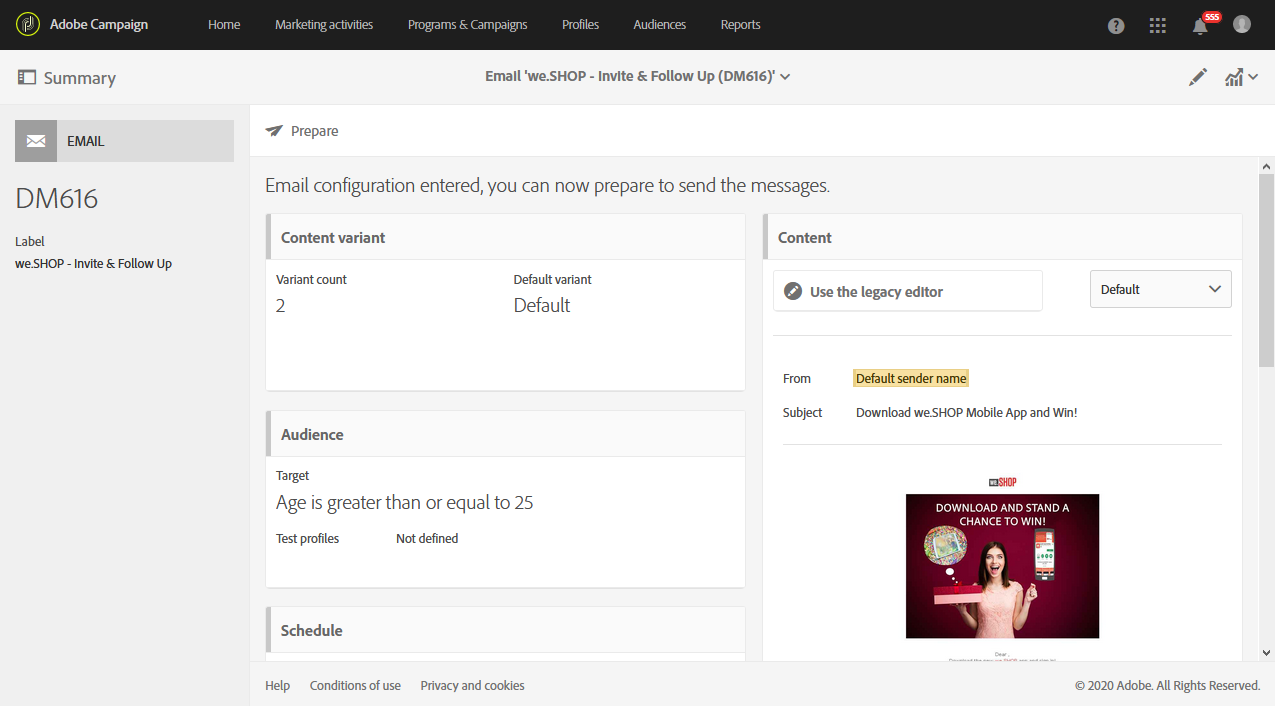Click the Adobe Campaign logo icon
Image resolution: width=1275 pixels, height=706 pixels.
coord(29,24)
